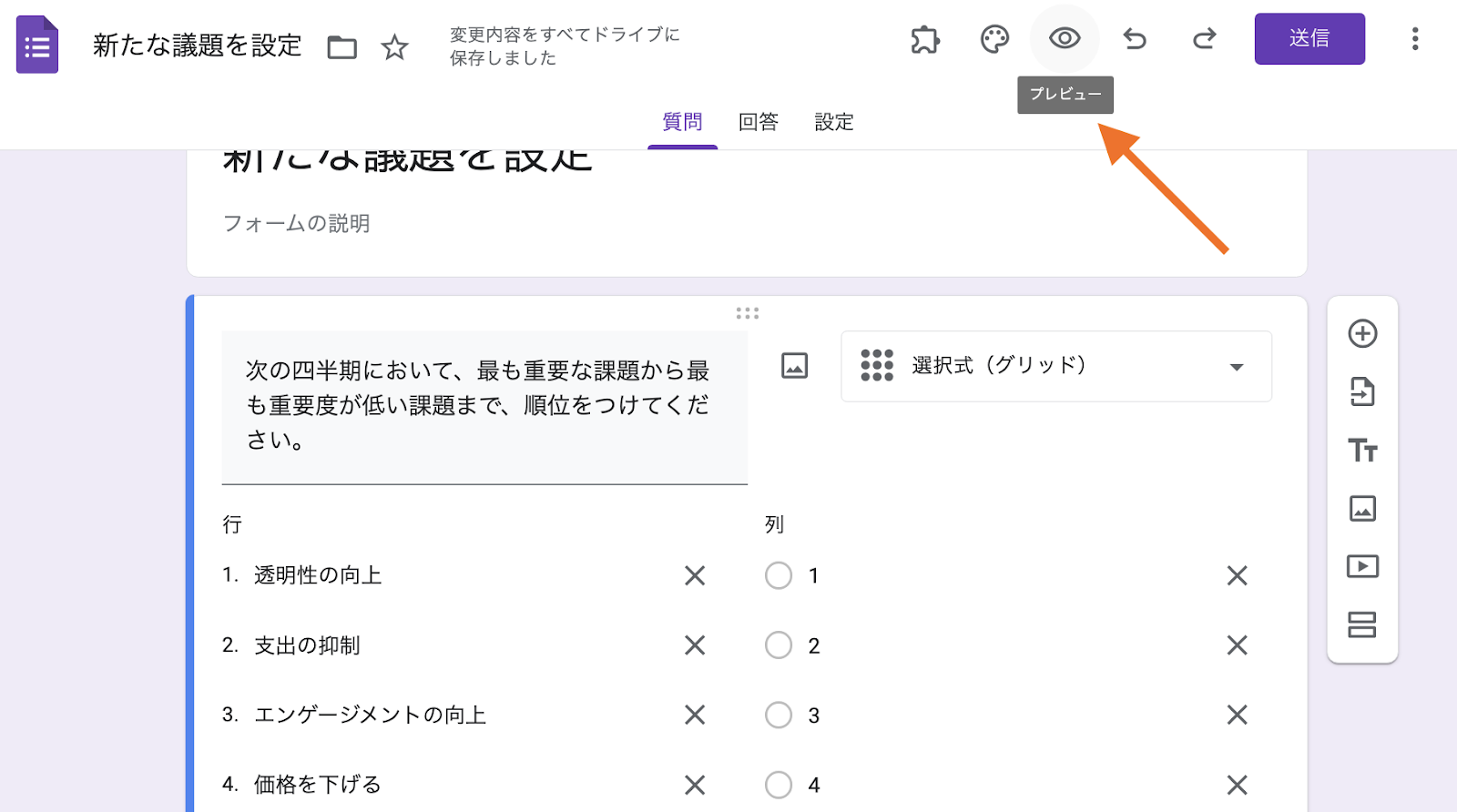
Task: Select the radio button for column 2
Action: [x=779, y=645]
